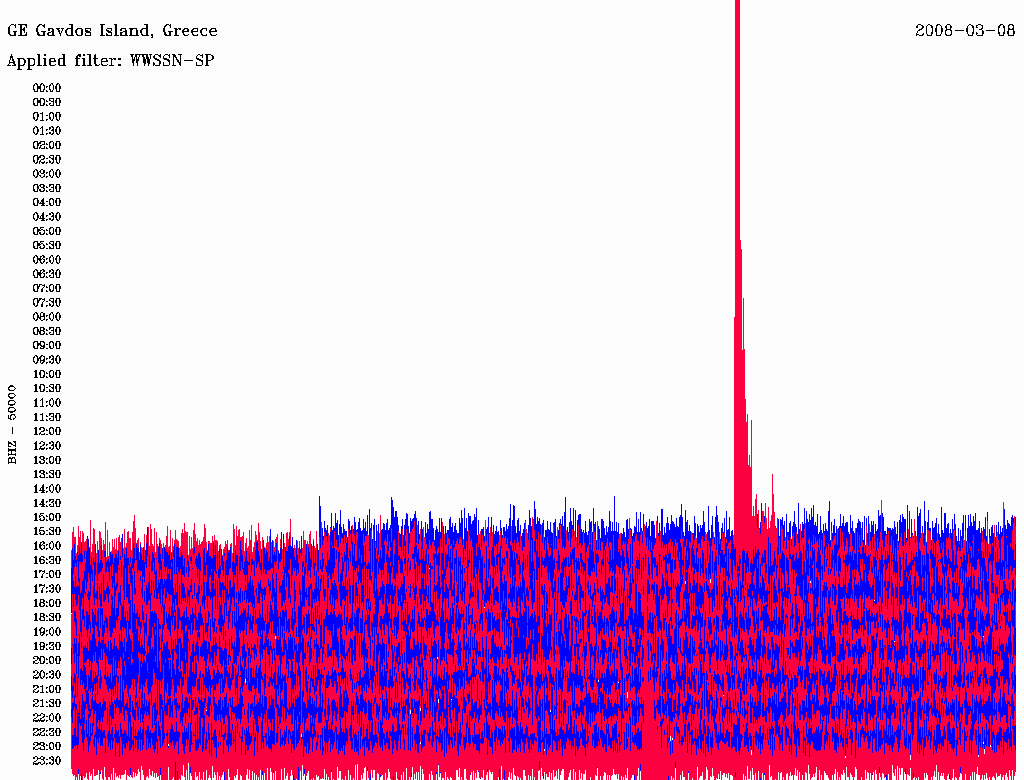
Task: Click the 06:00 time label
Action: [x=47, y=260]
